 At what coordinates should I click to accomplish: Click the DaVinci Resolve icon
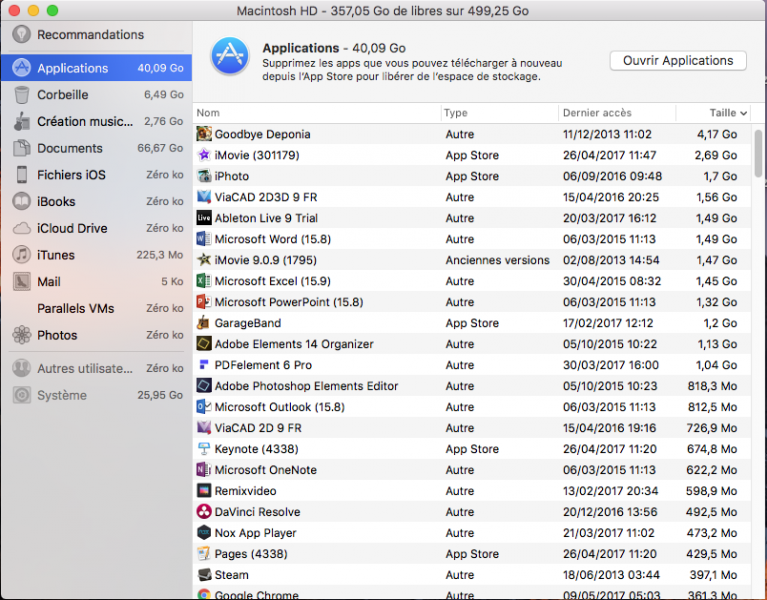[204, 511]
